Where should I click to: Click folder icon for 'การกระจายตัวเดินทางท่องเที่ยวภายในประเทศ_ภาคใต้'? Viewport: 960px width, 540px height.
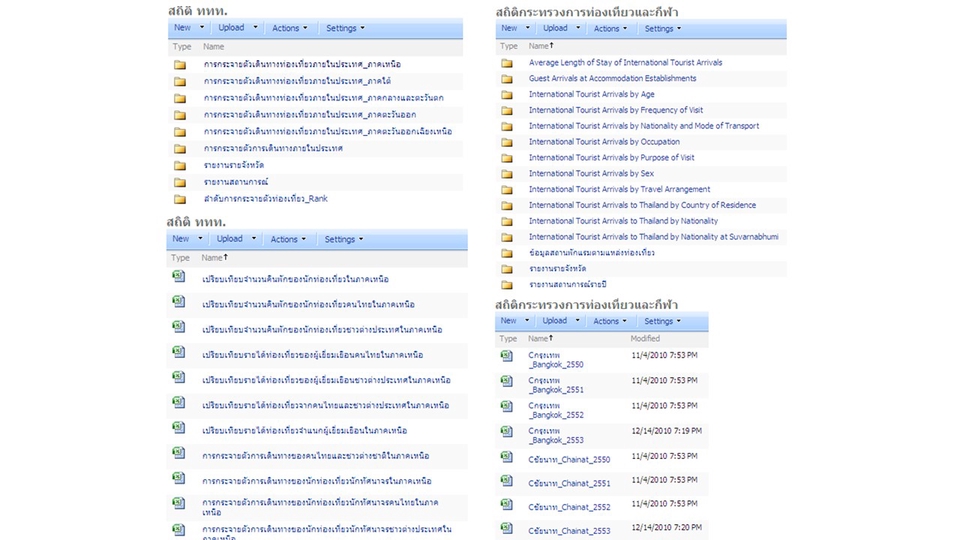[179, 81]
